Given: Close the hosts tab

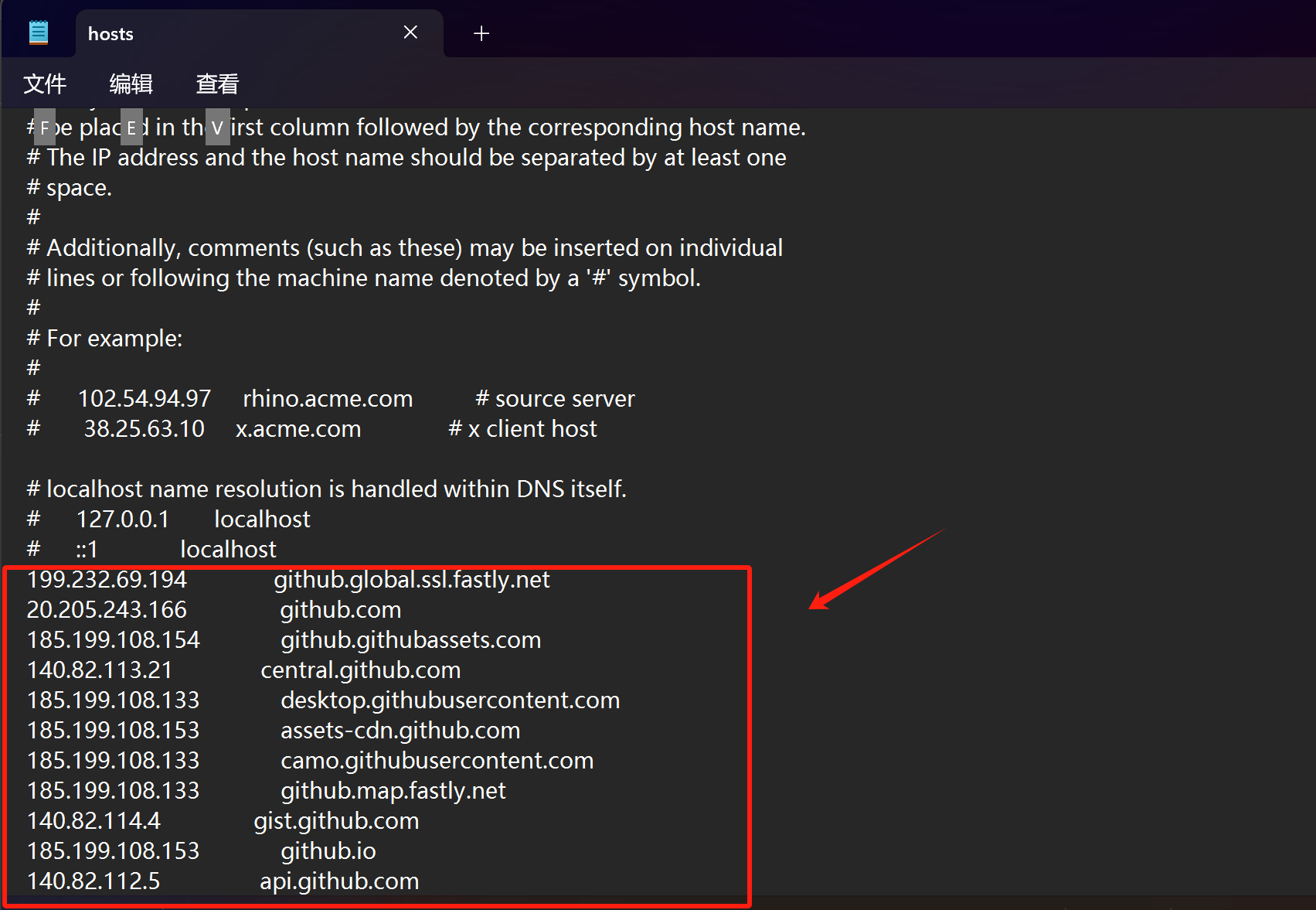Looking at the screenshot, I should [x=410, y=32].
